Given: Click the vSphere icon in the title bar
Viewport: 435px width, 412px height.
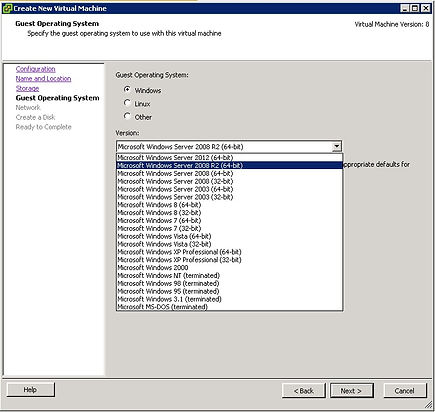Looking at the screenshot, I should (x=7, y=8).
